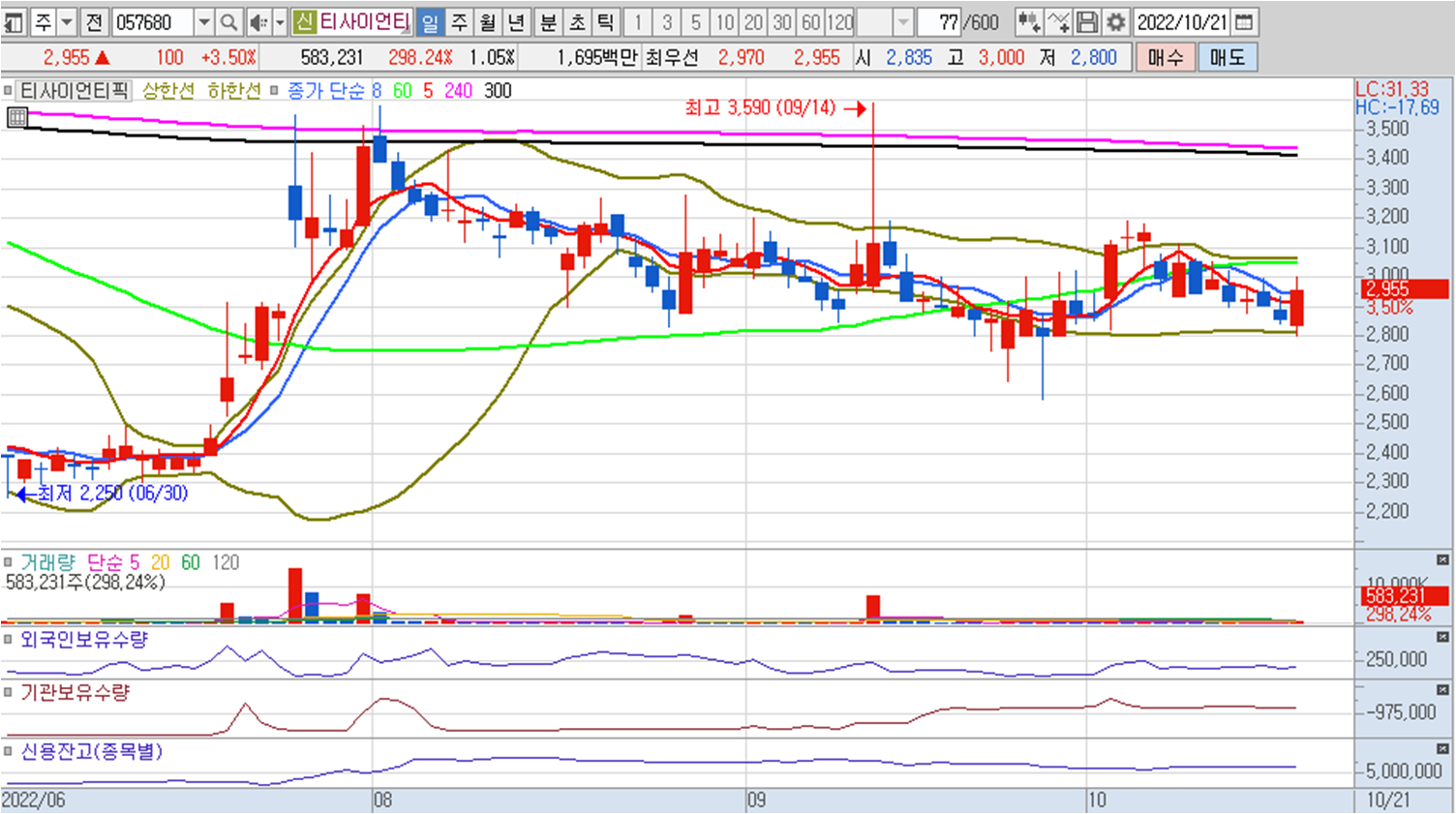This screenshot has width=1456, height=814.
Task: Click the green 신 badge icon
Action: point(304,21)
